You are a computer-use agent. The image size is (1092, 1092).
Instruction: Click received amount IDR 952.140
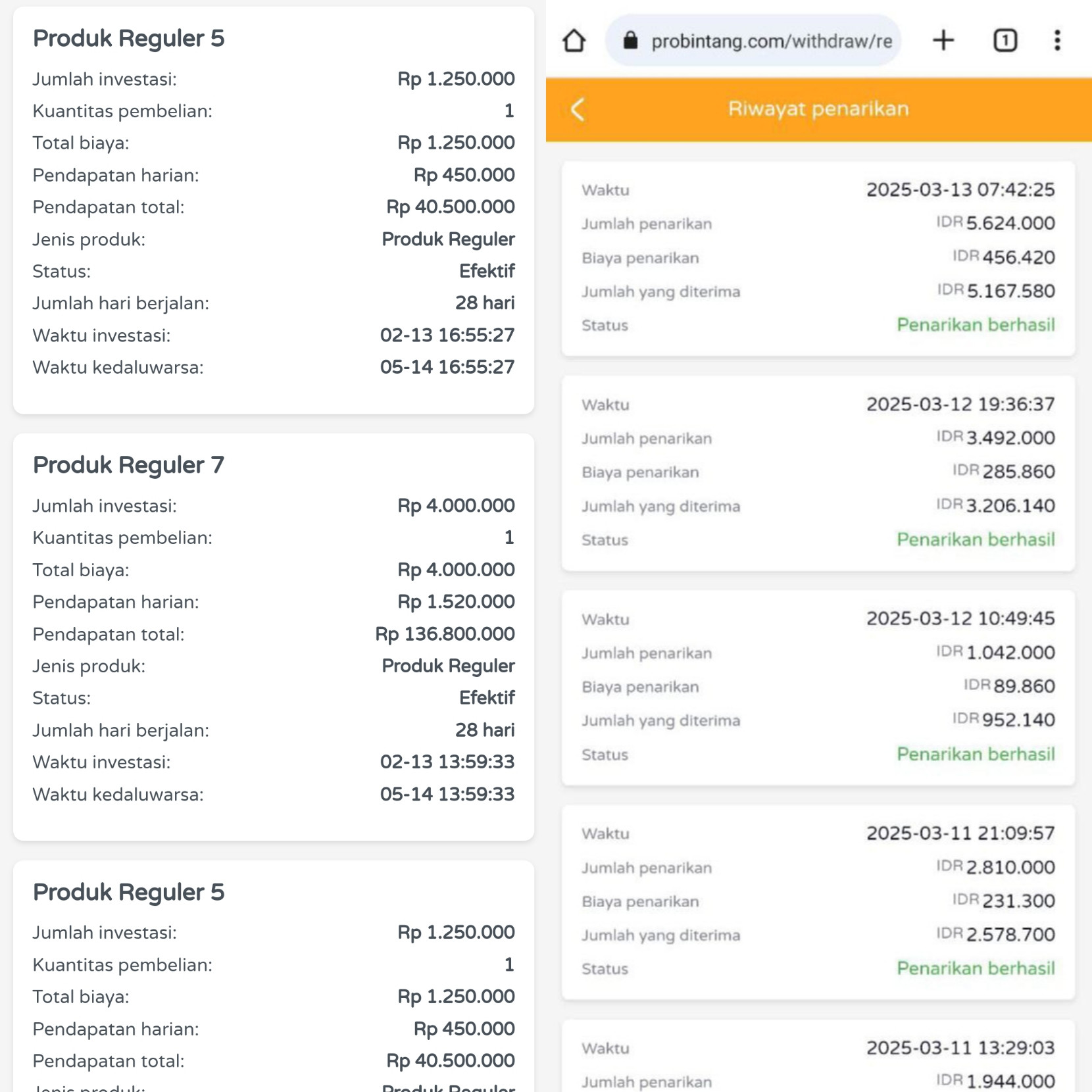tap(1003, 720)
